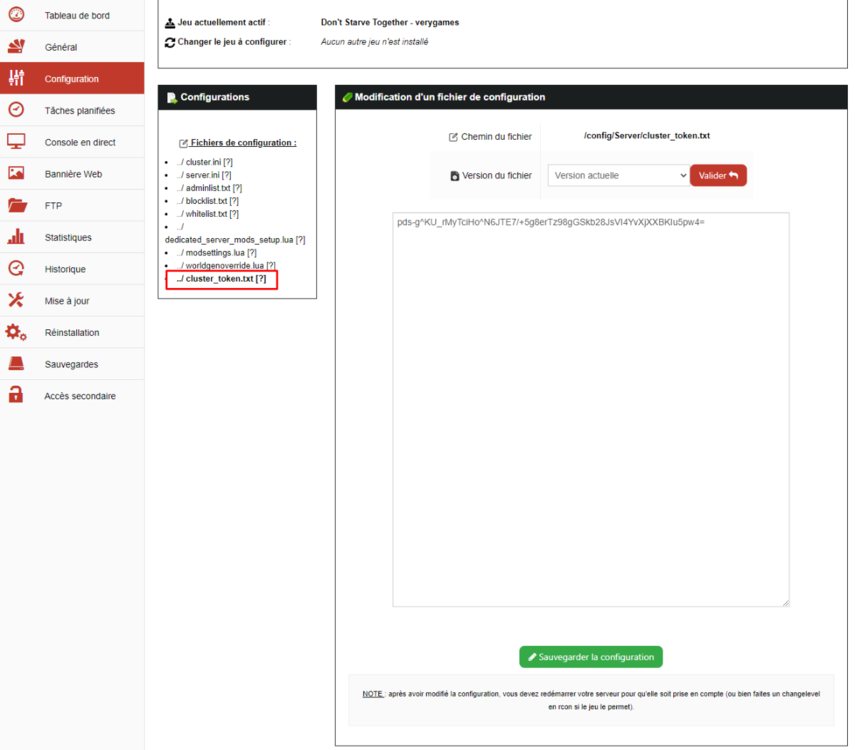
Task: Click the Console en direct monitor icon
Action: [x=16, y=142]
